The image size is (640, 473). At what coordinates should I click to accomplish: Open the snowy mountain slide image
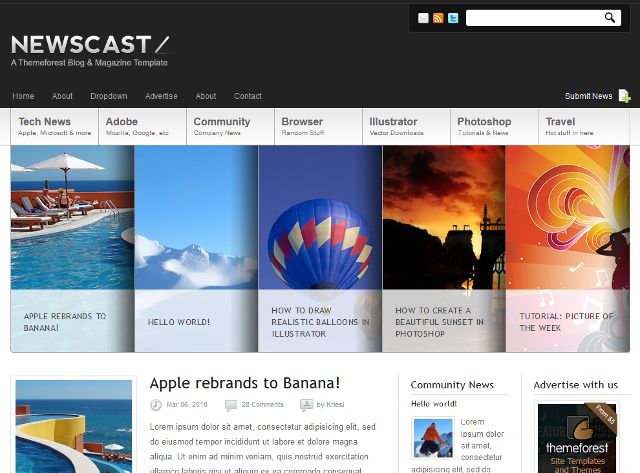[x=196, y=218]
